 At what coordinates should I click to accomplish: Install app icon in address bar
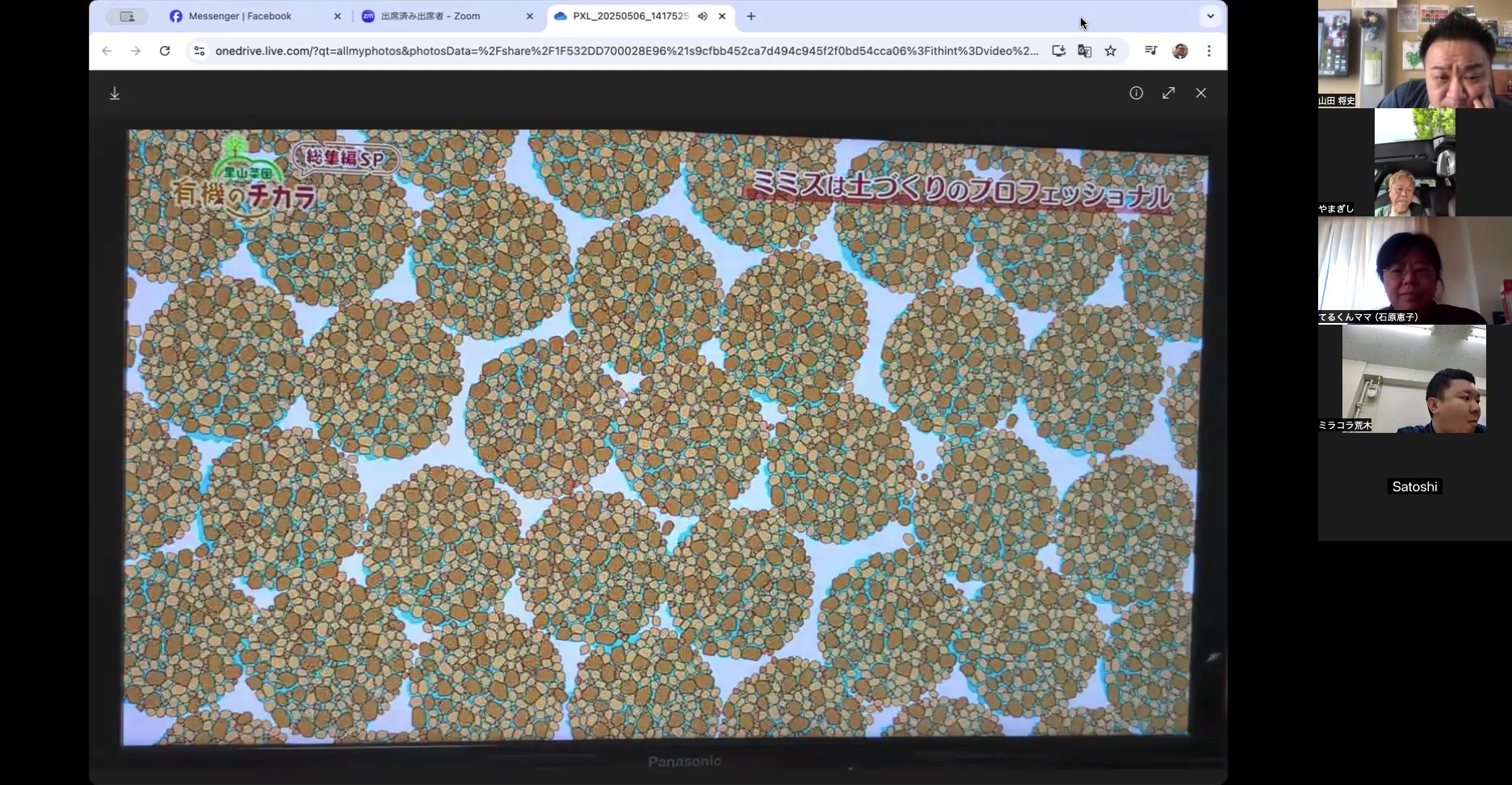1058,51
